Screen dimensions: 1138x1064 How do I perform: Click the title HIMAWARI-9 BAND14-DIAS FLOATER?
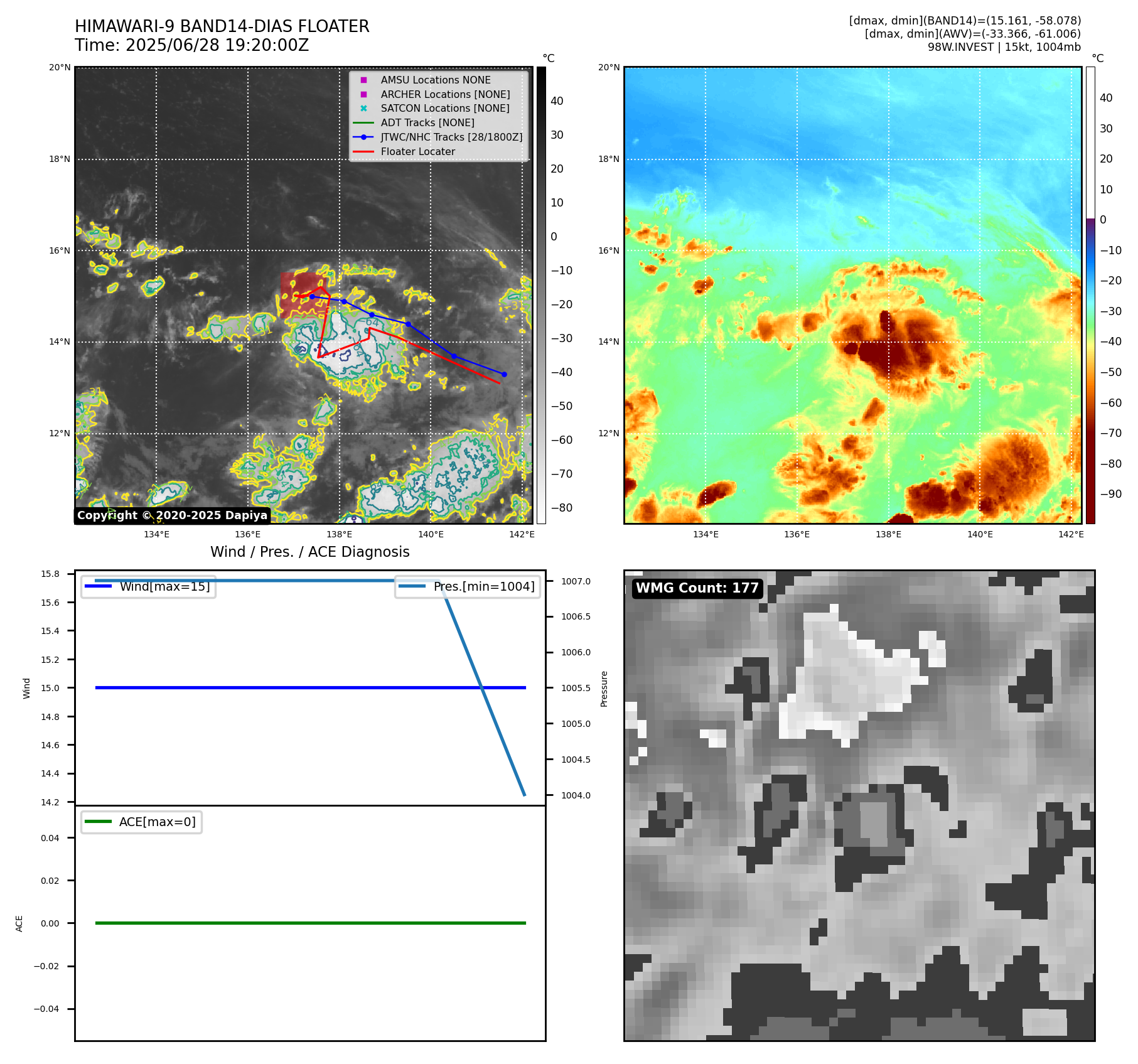[x=222, y=26]
